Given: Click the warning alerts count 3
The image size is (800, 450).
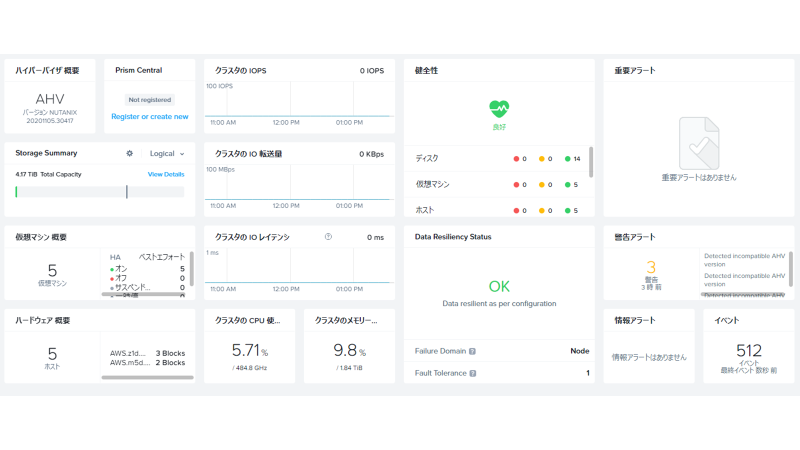Looking at the screenshot, I should coord(651,267).
